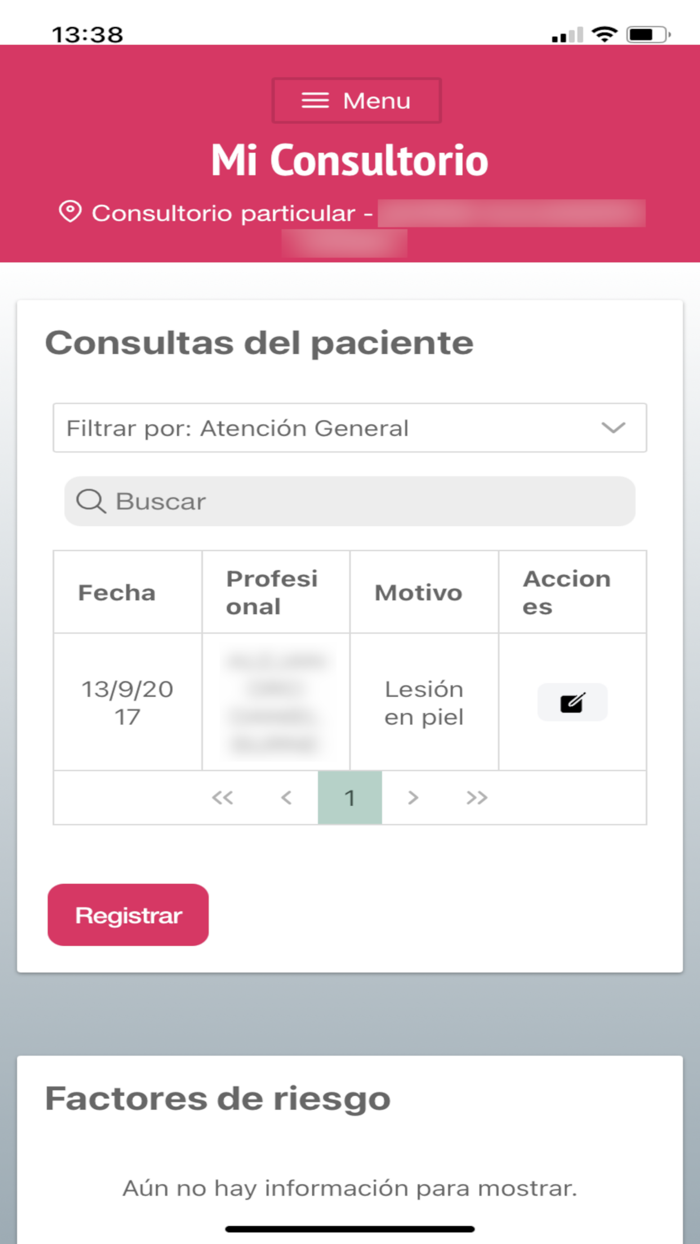Go back using the < pagination icon
The width and height of the screenshot is (700, 1244).
pyautogui.click(x=286, y=797)
